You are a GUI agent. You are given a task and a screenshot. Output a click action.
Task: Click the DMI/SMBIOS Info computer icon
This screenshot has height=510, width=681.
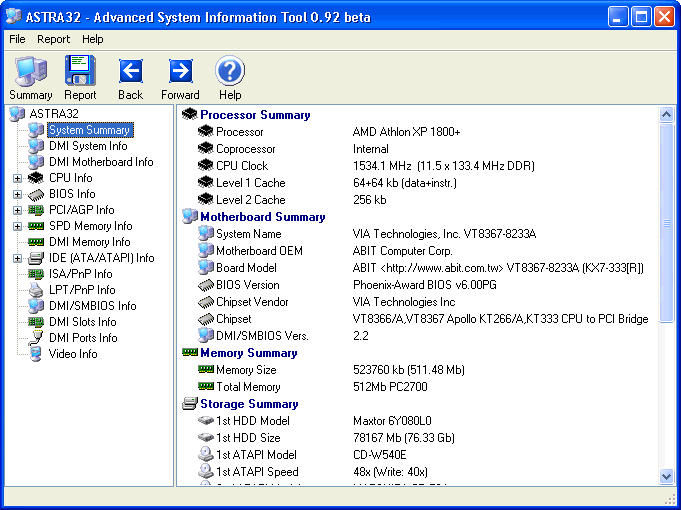(x=36, y=306)
